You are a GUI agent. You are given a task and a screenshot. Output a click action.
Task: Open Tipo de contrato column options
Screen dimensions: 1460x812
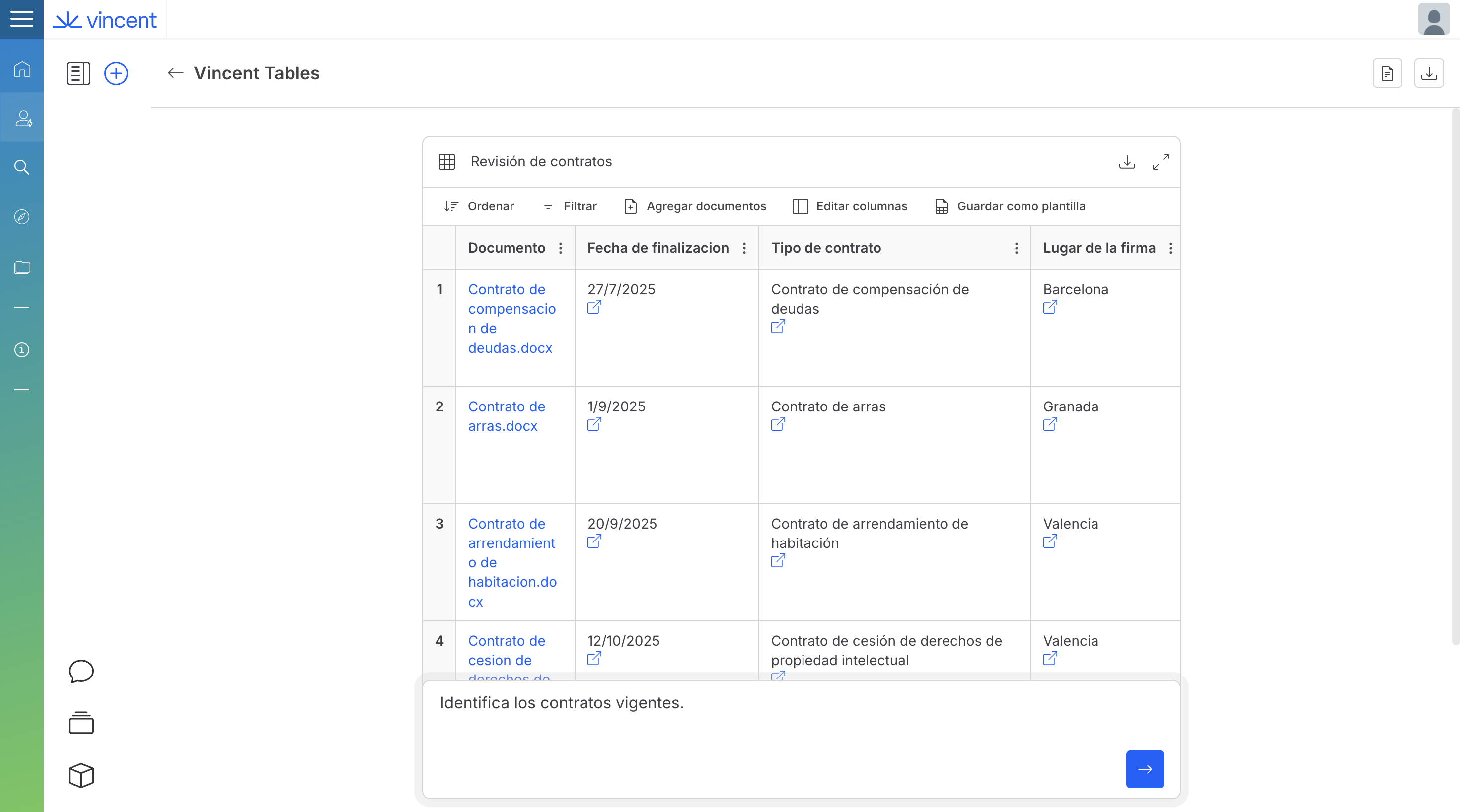click(x=1016, y=248)
